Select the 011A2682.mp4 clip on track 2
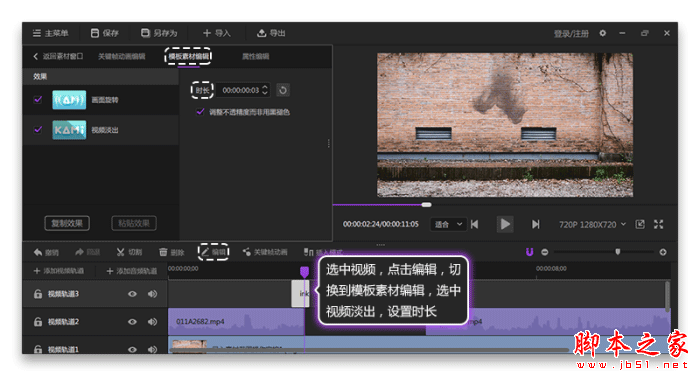This screenshot has width=700, height=376. pos(236,322)
